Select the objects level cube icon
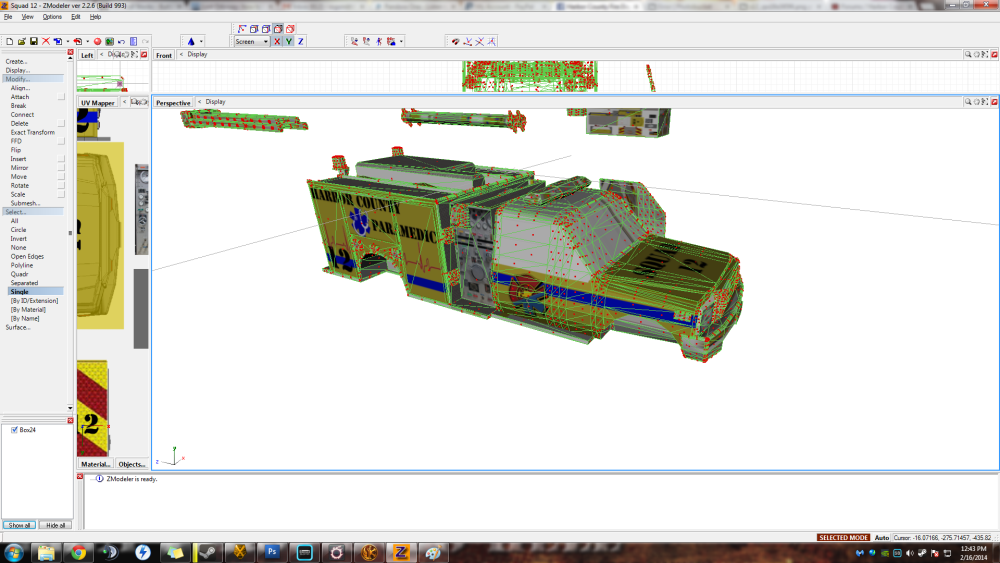1000x563 pixels. [x=278, y=29]
